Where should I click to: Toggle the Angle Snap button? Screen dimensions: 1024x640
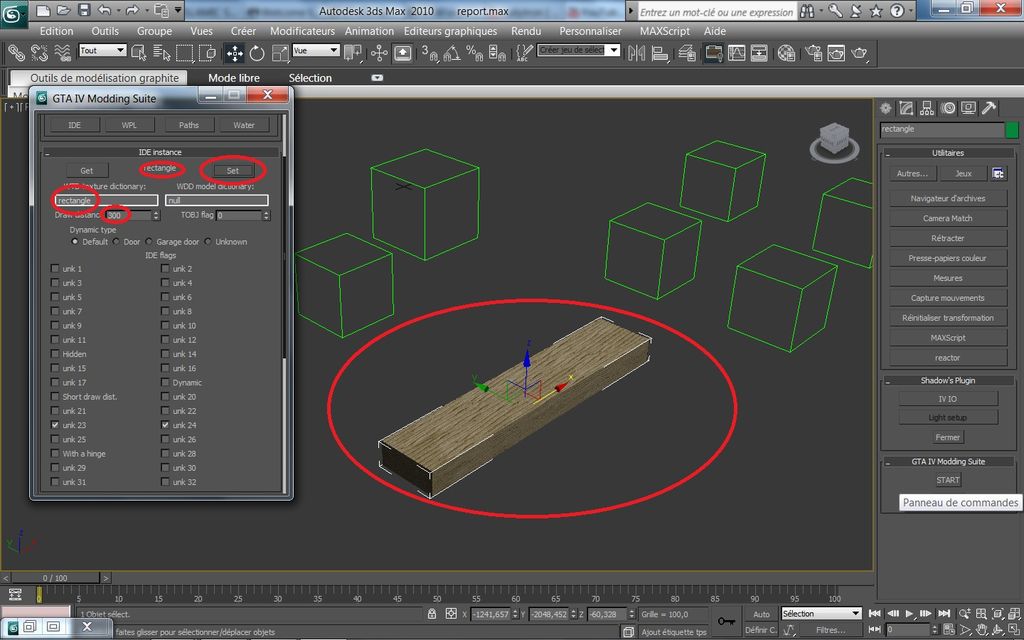tap(451, 53)
